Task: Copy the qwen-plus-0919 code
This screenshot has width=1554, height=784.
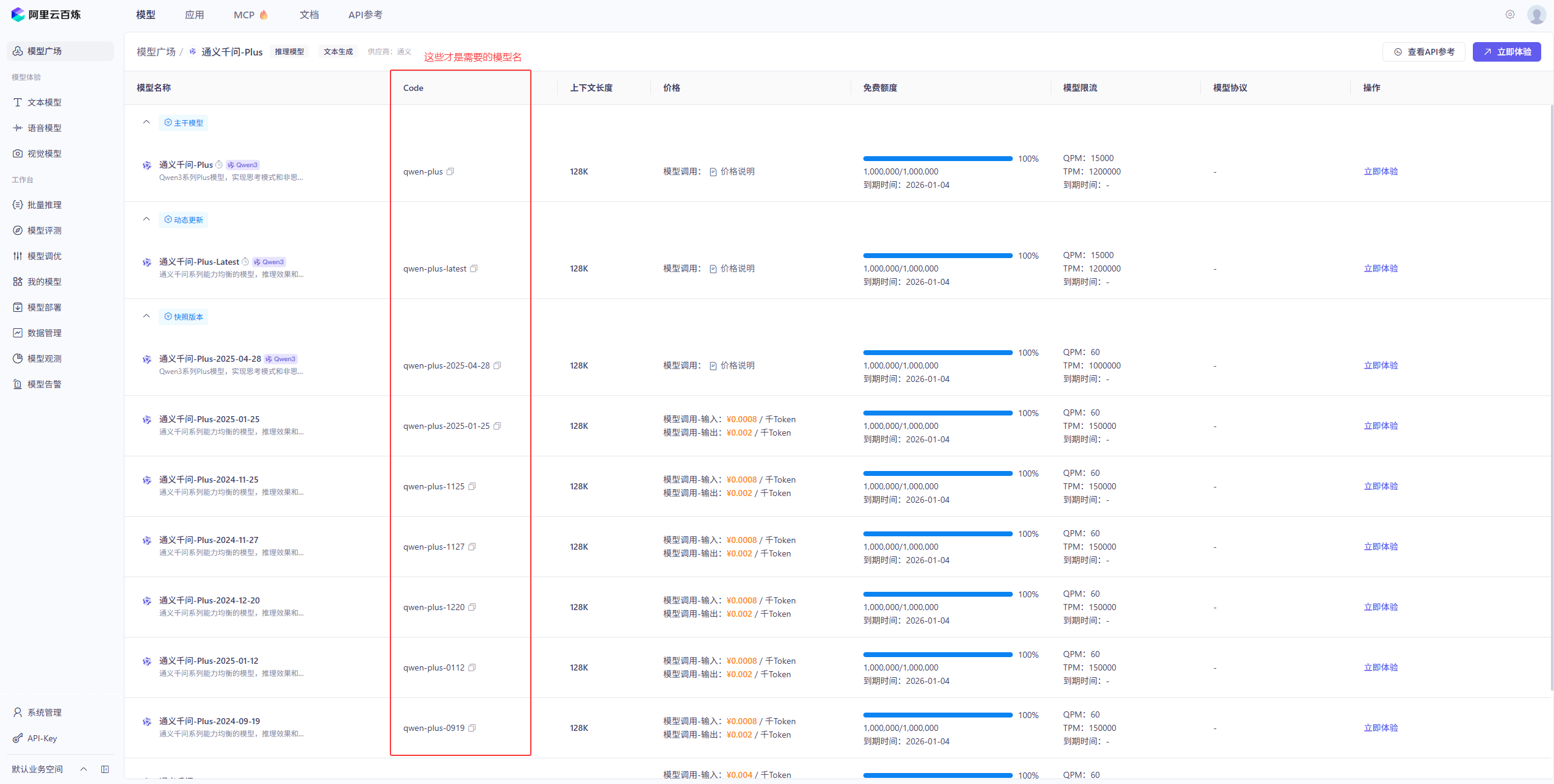Action: (x=472, y=728)
